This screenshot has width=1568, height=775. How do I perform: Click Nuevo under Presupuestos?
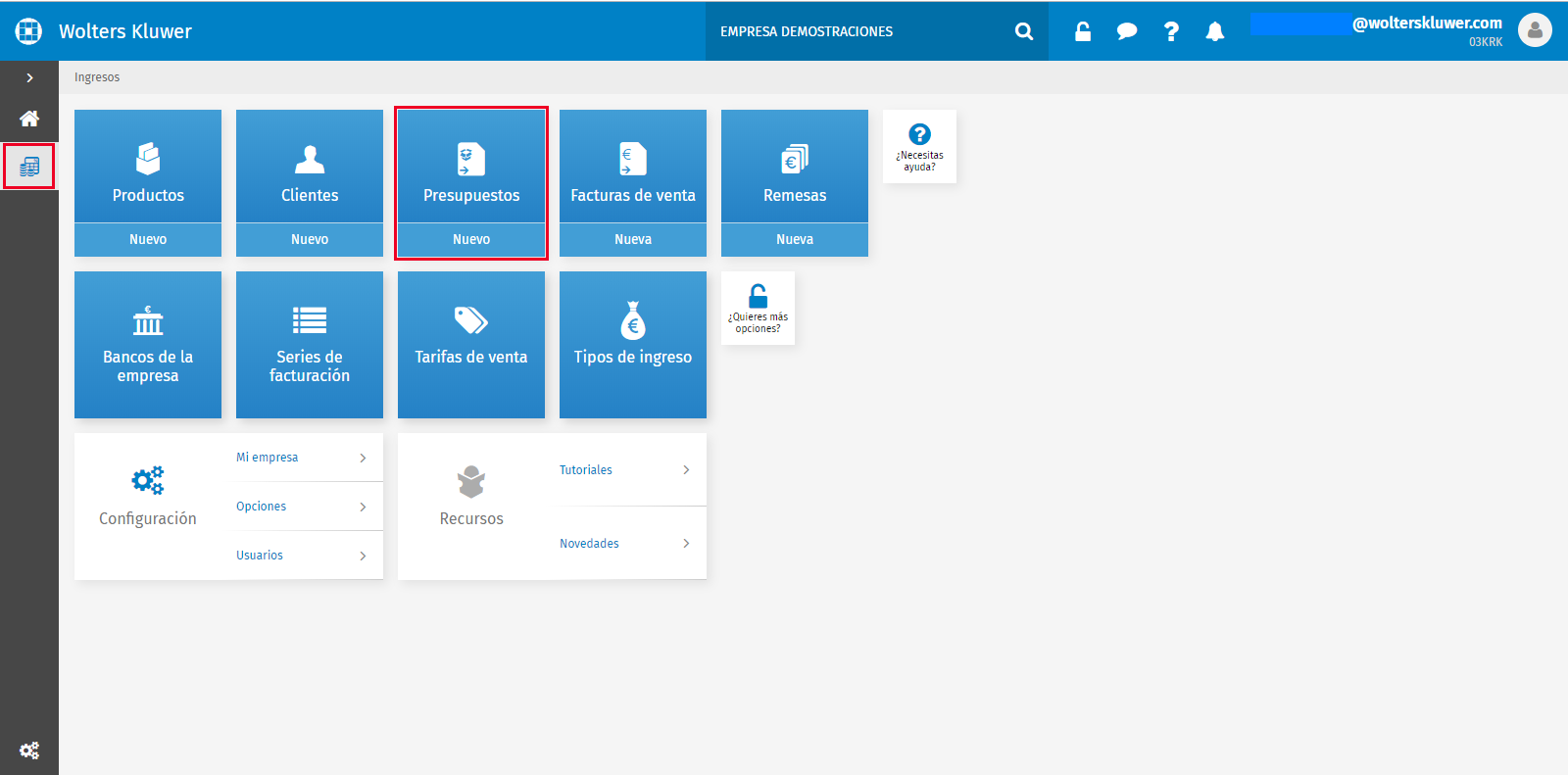pyautogui.click(x=471, y=240)
